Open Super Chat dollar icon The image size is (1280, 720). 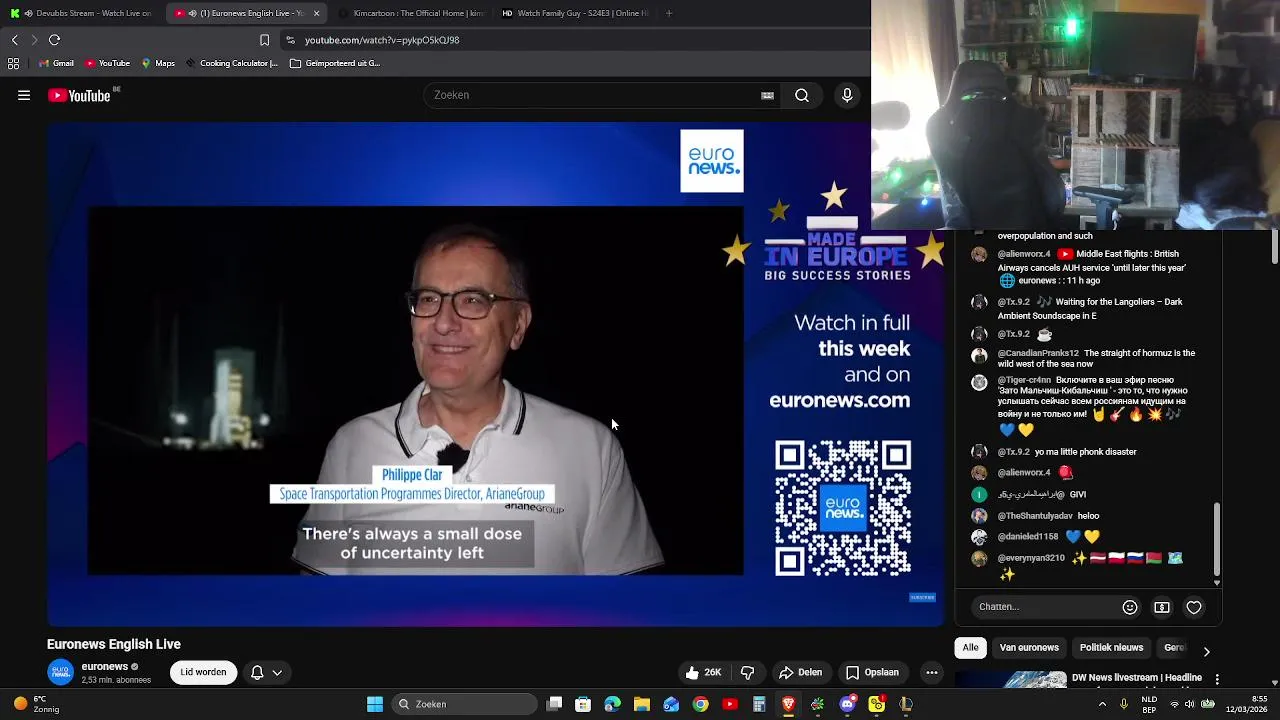pos(1162,607)
